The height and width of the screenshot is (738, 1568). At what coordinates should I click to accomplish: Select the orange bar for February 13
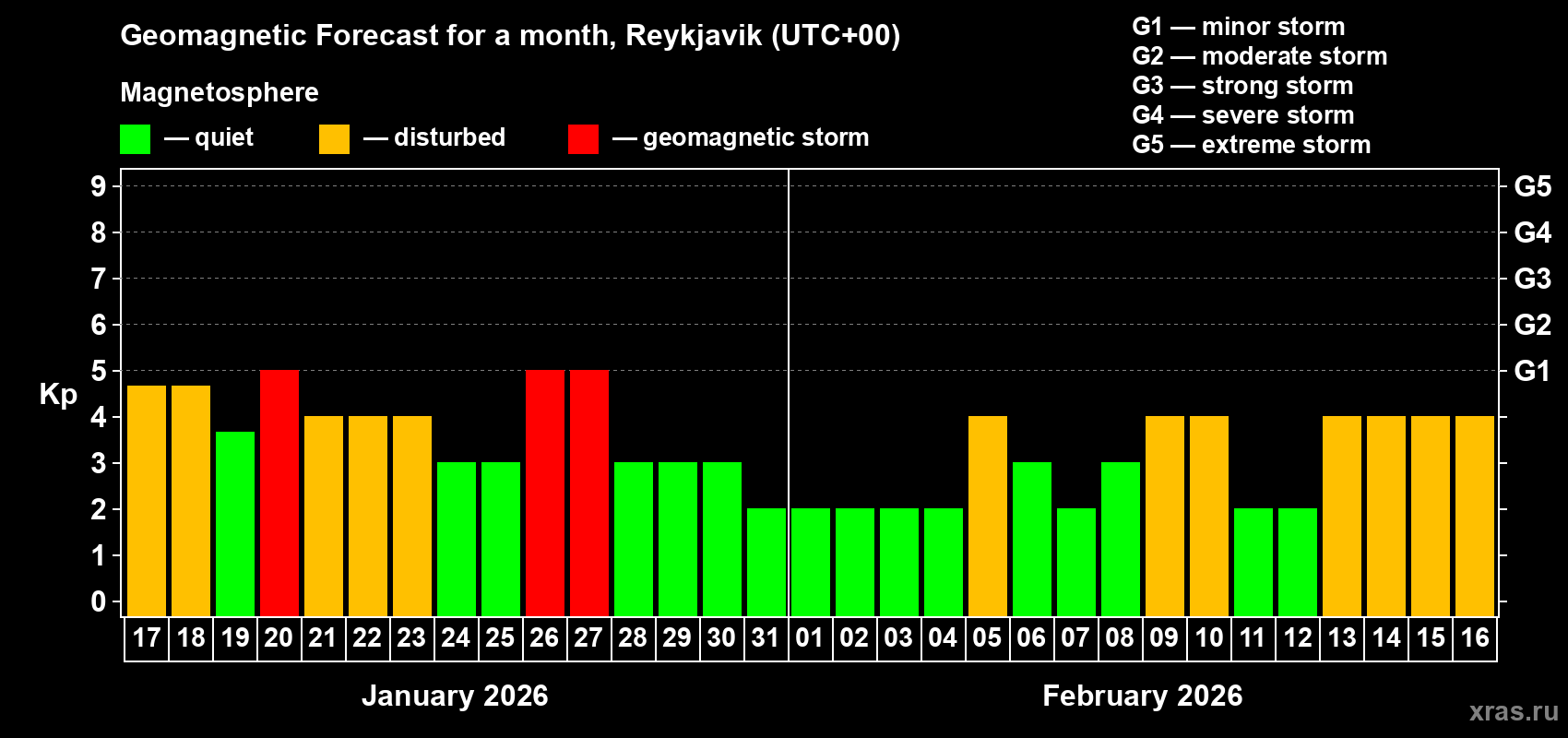coord(1342,517)
